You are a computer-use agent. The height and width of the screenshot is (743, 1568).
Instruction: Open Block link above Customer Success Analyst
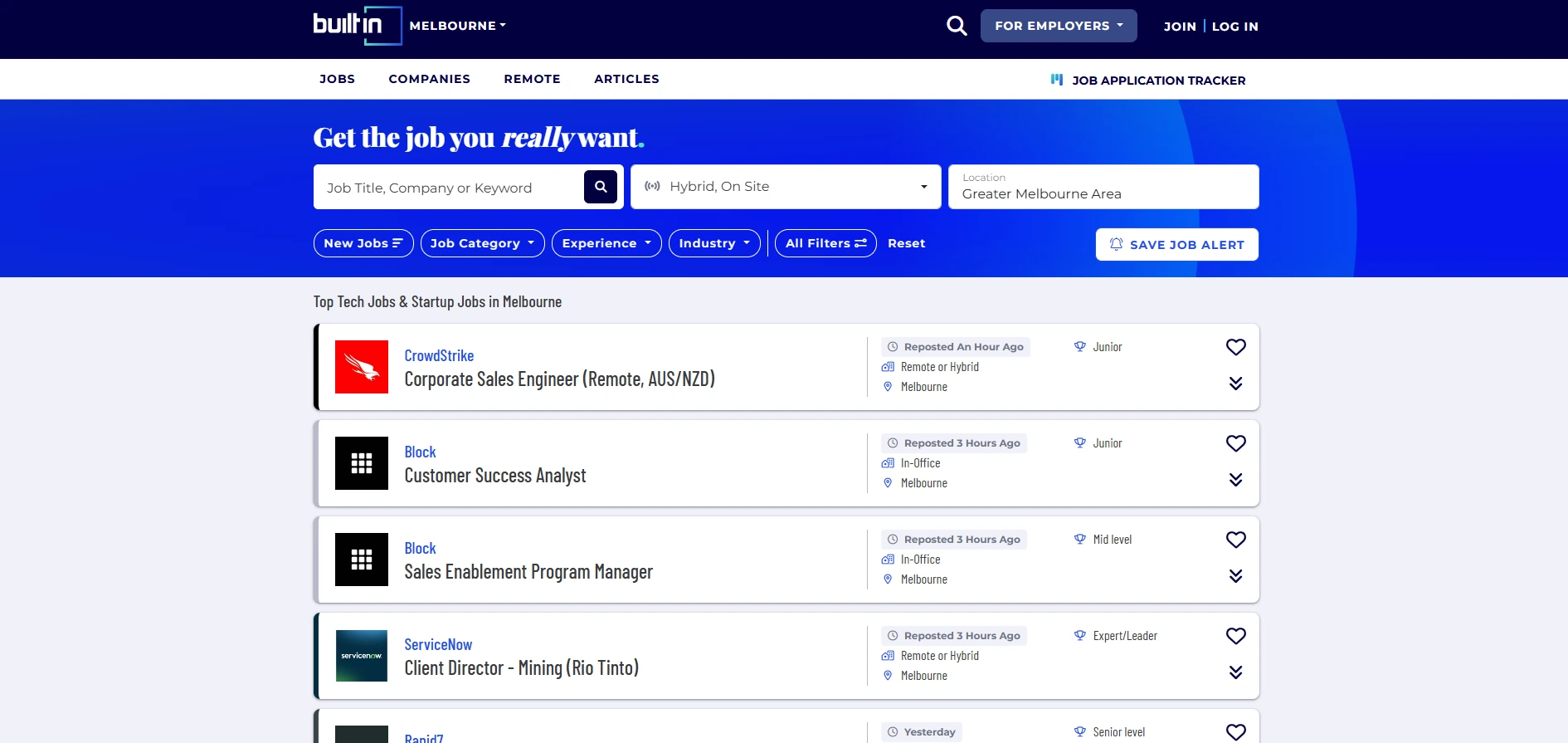420,452
